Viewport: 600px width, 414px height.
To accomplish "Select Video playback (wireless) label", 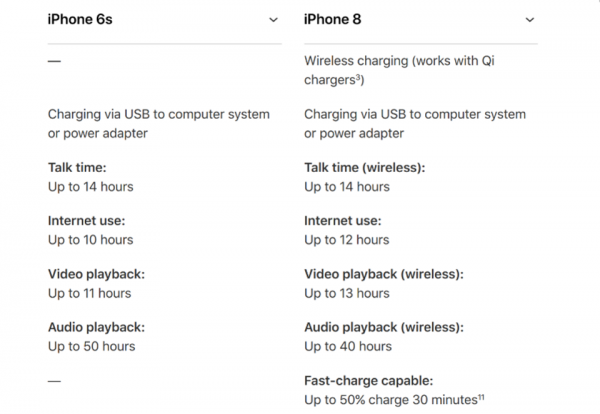I will [x=384, y=274].
